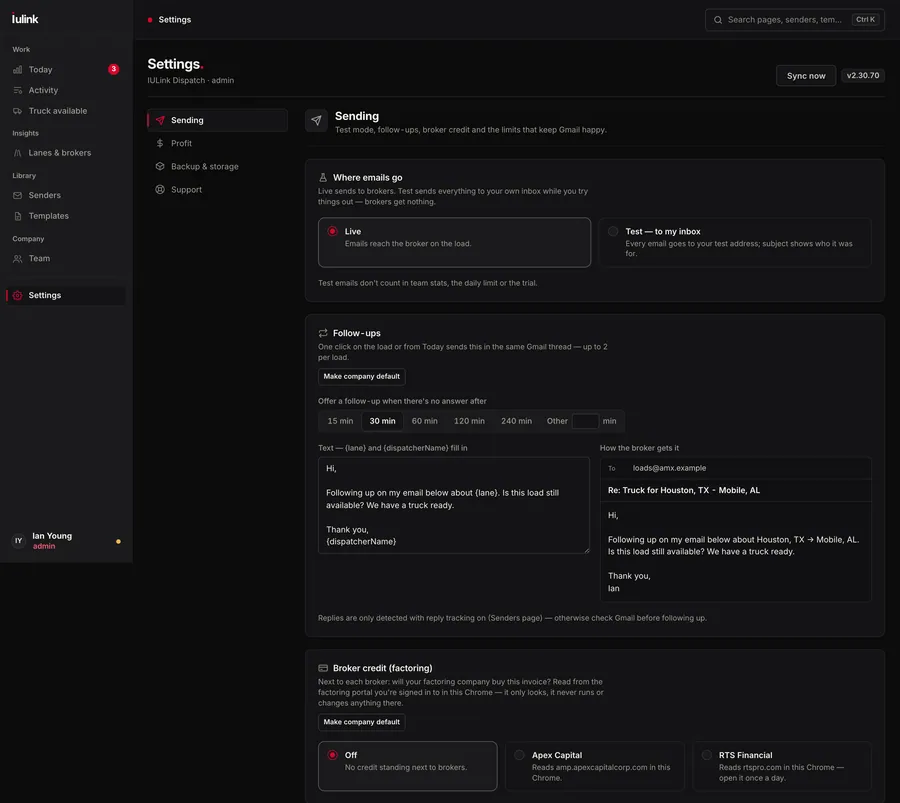Click the Lanes & brokers road icon
The image size is (900, 803).
[18, 153]
